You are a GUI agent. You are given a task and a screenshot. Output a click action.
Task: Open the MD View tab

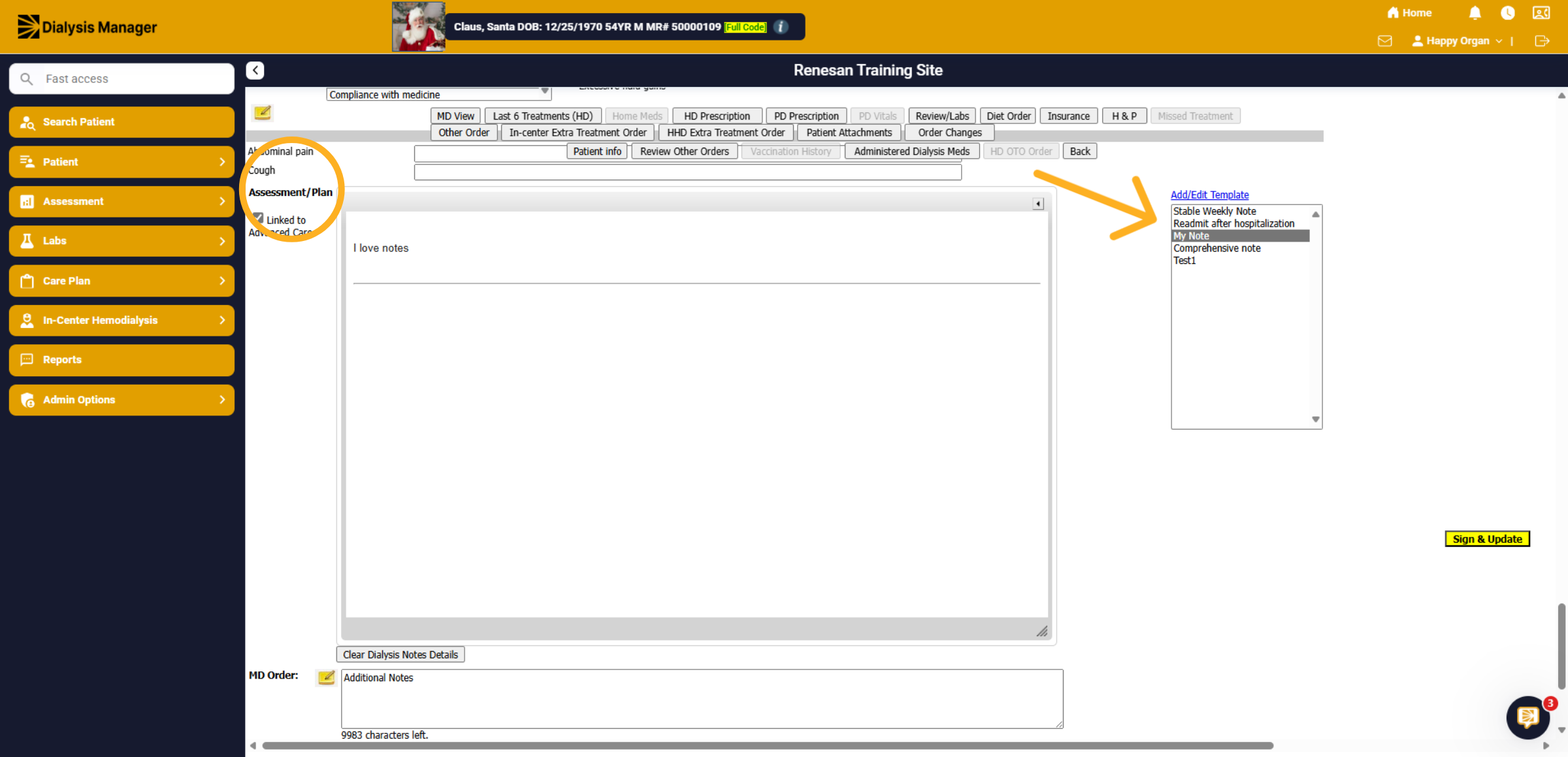(x=455, y=116)
